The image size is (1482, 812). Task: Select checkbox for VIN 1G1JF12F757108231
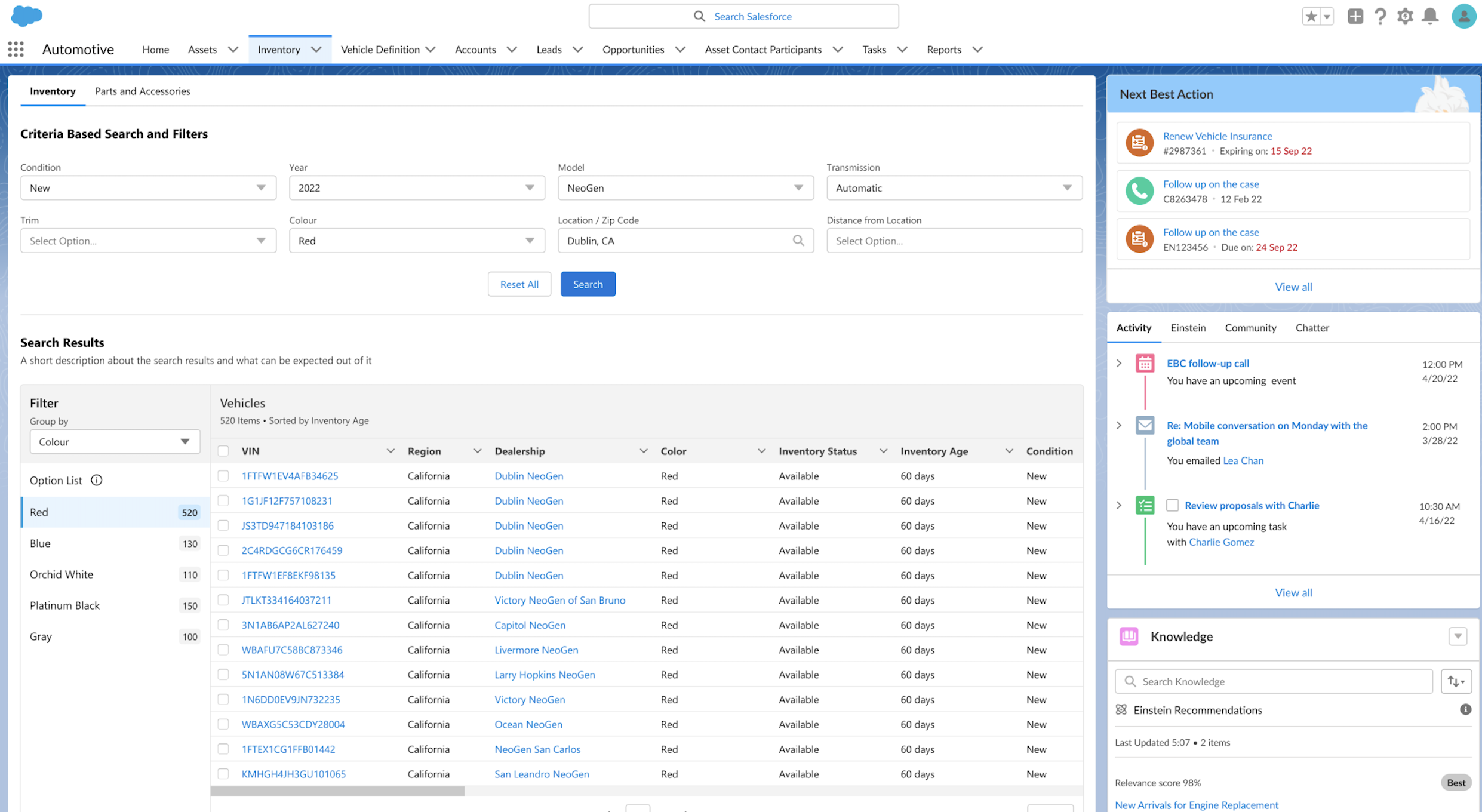223,500
